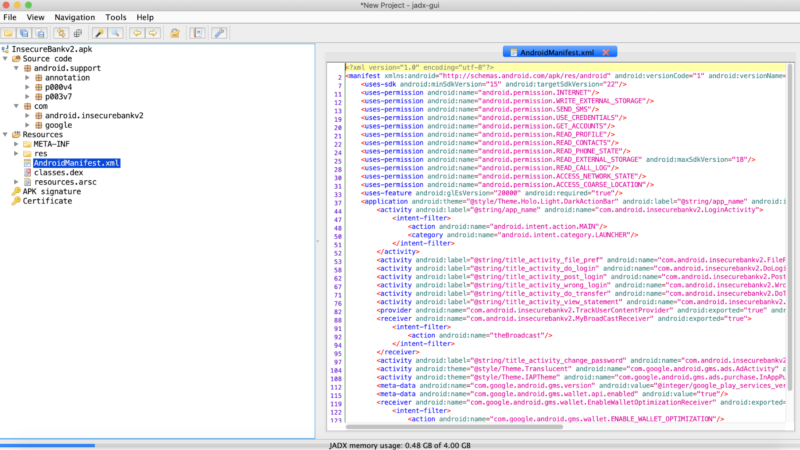Open the View menu
Viewport: 800px width, 450px height.
tap(35, 17)
